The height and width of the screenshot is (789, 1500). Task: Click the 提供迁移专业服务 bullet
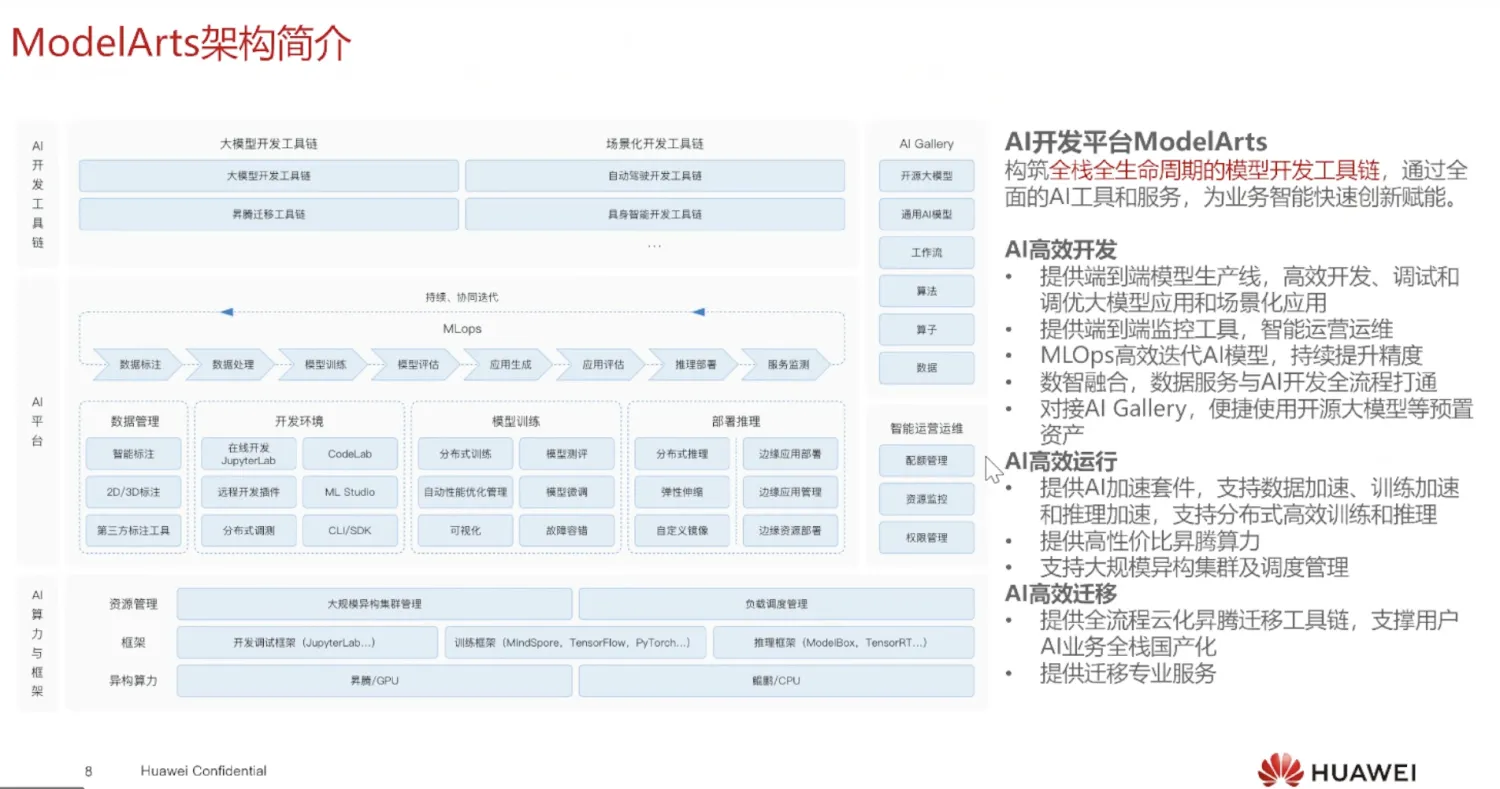[1128, 673]
